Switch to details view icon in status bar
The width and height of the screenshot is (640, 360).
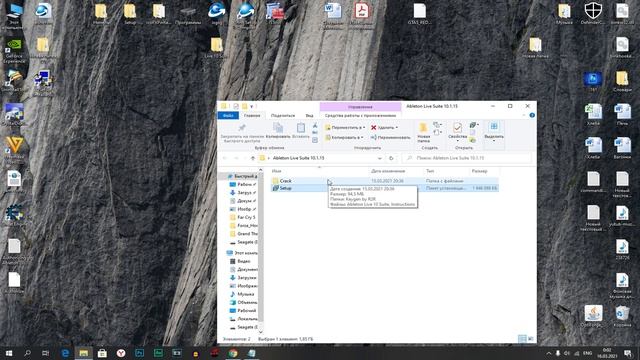pos(522,339)
